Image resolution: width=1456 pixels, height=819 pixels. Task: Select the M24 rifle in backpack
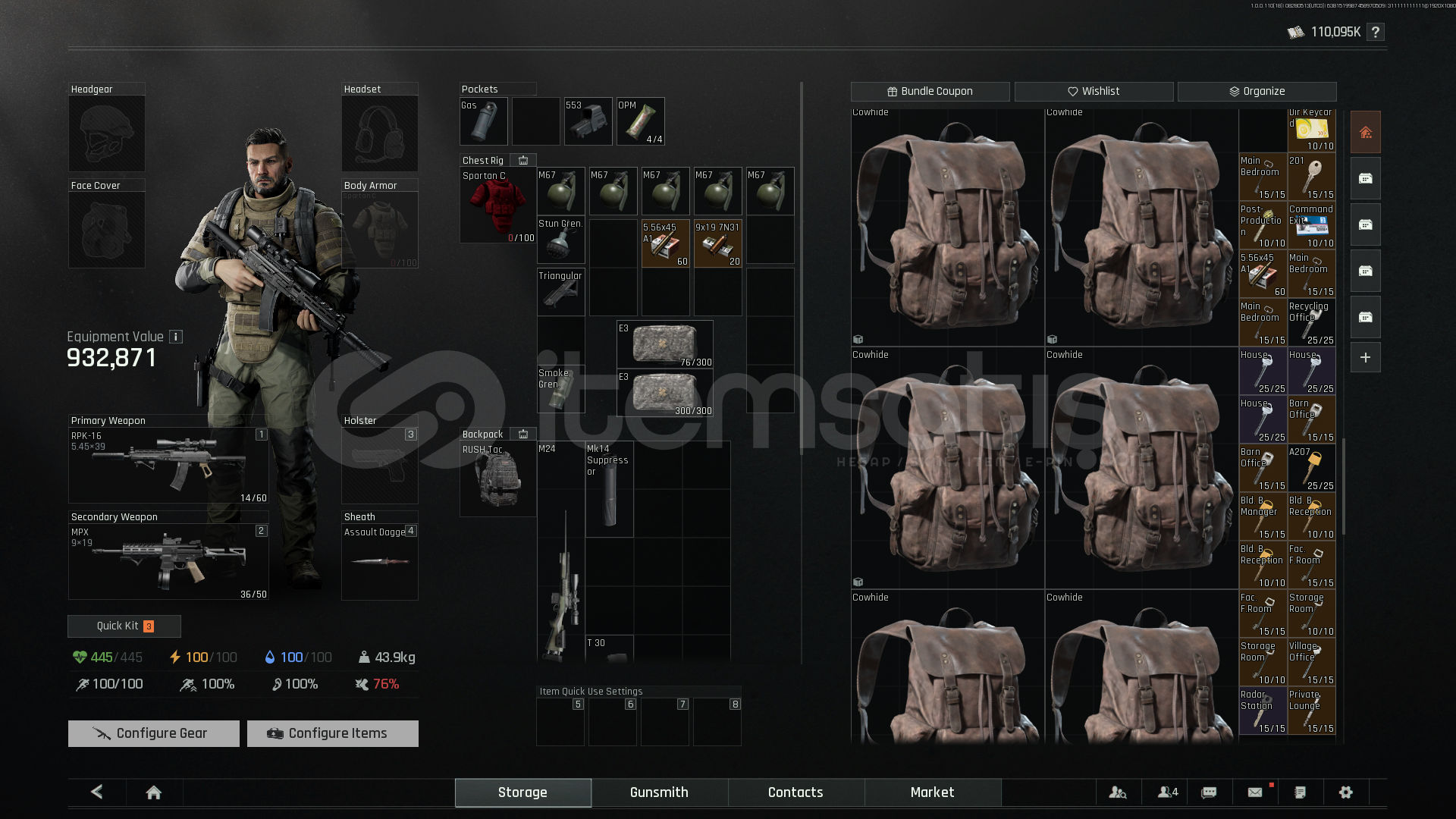tap(561, 551)
